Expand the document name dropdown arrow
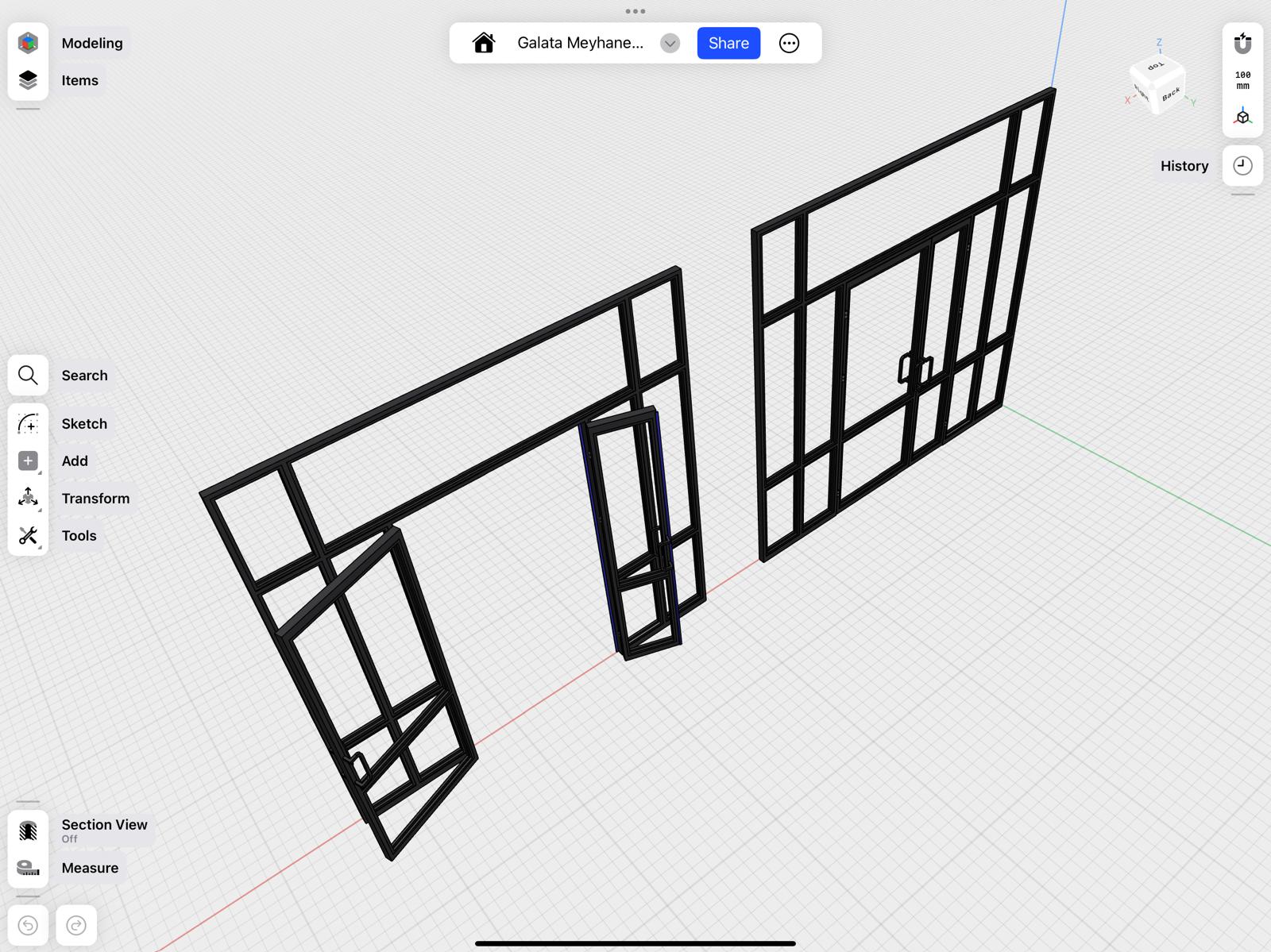 point(670,43)
